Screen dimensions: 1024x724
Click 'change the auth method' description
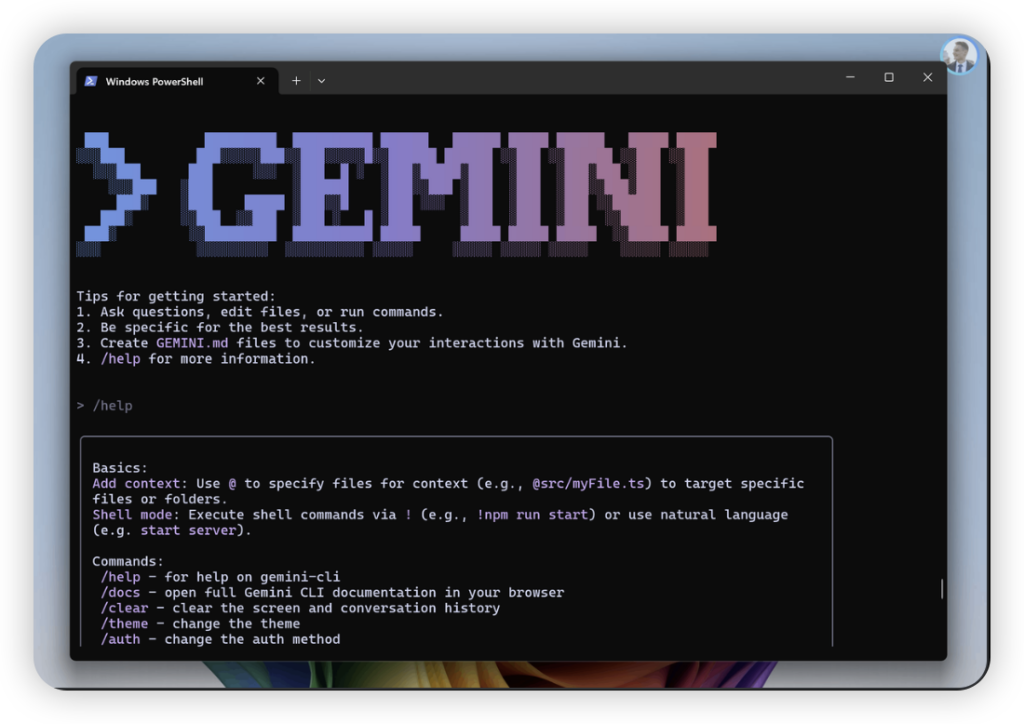(x=252, y=639)
